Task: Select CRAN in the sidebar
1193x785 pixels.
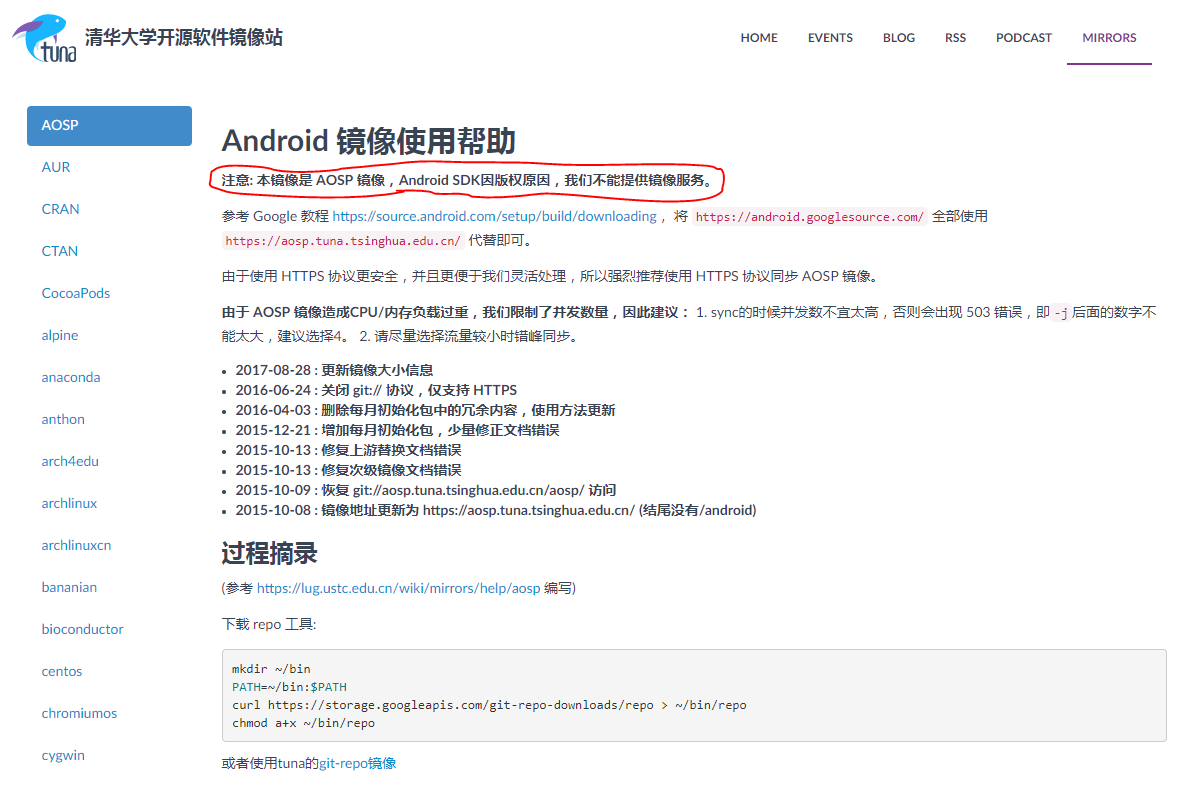Action: pyautogui.click(x=60, y=209)
